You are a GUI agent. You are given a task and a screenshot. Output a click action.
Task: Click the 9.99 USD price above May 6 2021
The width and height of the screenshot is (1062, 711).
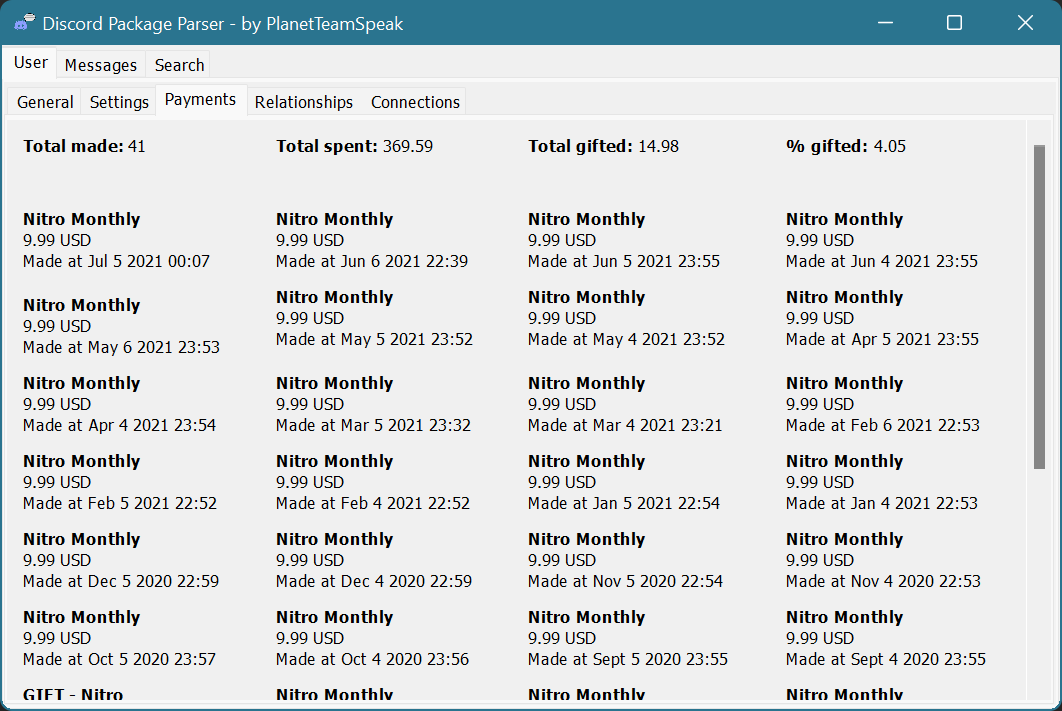coord(57,326)
